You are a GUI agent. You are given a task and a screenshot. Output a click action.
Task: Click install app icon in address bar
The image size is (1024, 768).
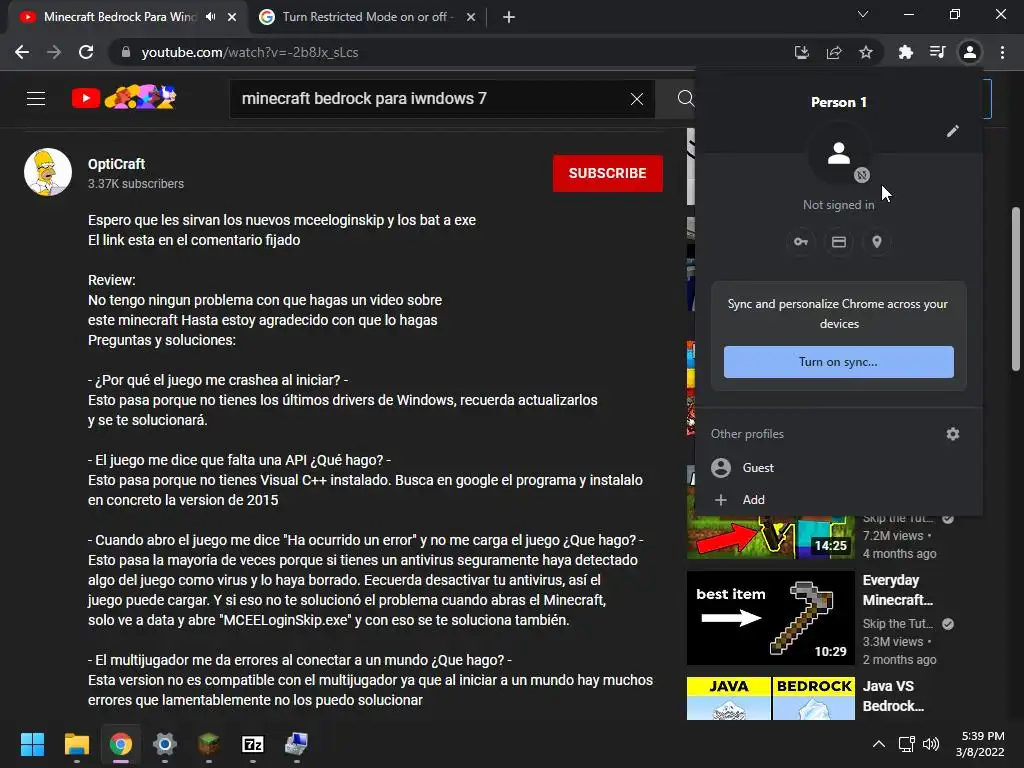pos(801,52)
